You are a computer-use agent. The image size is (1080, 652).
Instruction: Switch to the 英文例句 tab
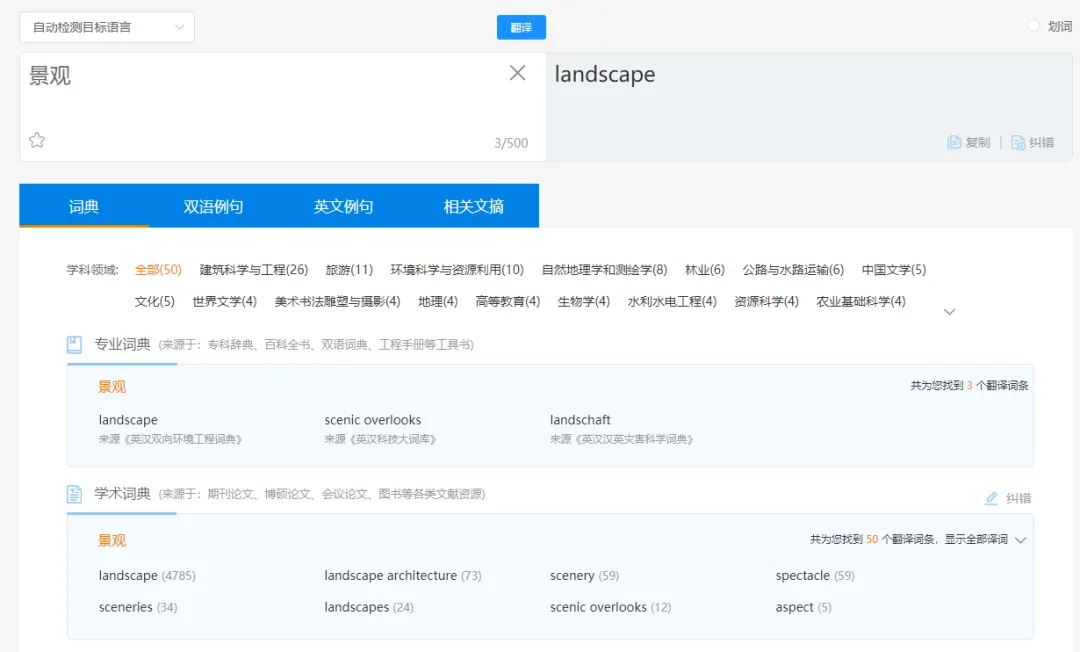click(343, 207)
